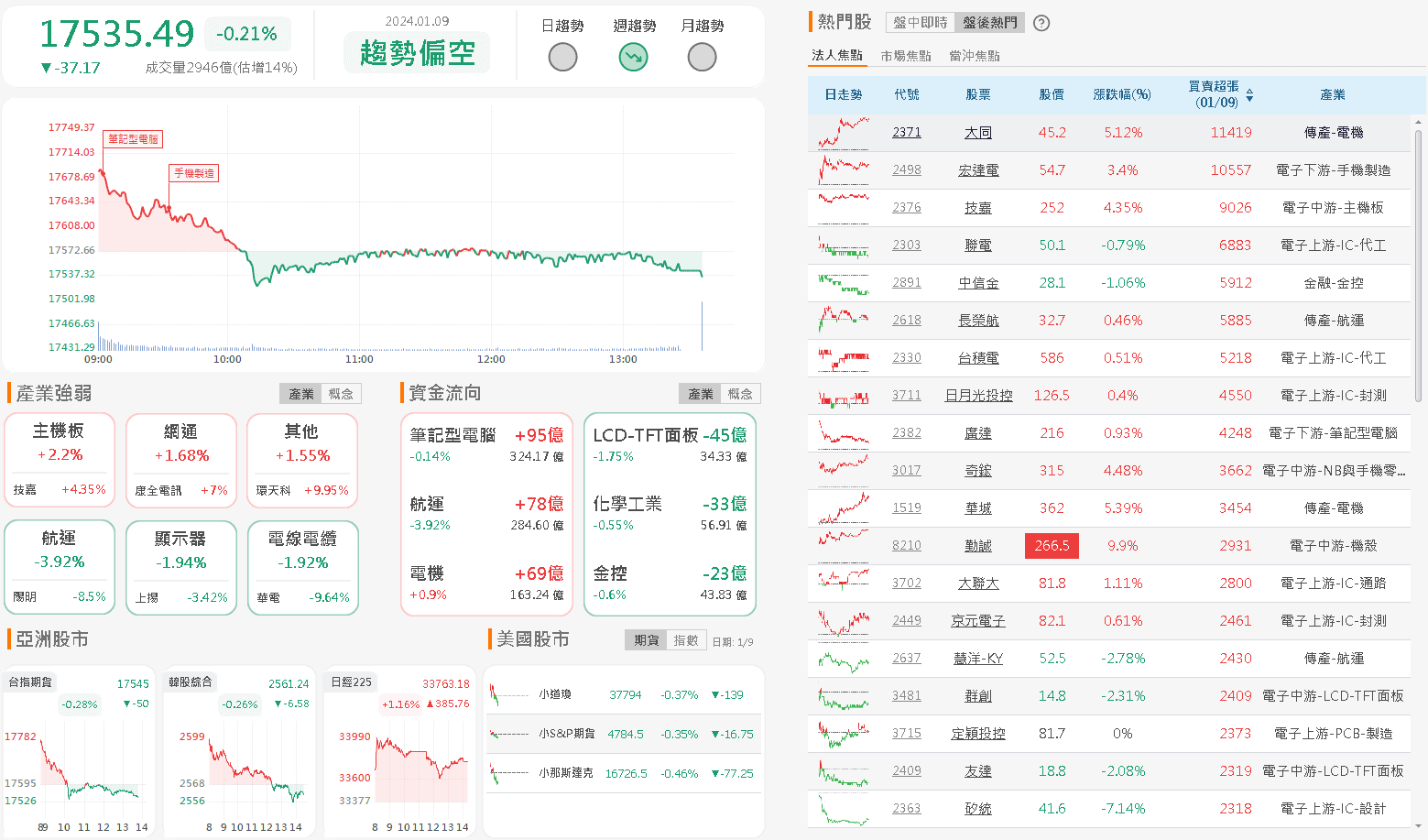Click the daily trend (日趨勢) indicator circle
The height and width of the screenshot is (840, 1428).
pyautogui.click(x=562, y=57)
